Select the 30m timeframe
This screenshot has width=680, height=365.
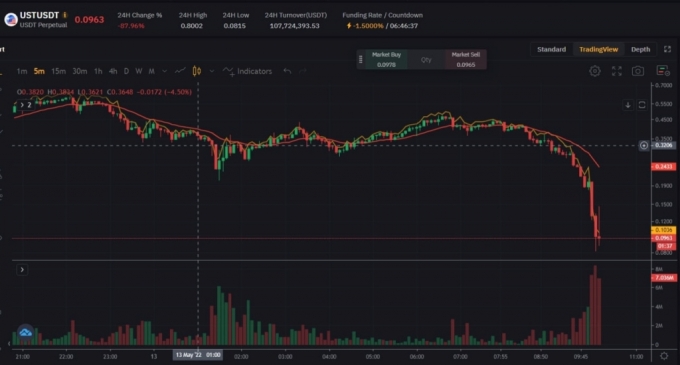(x=80, y=71)
